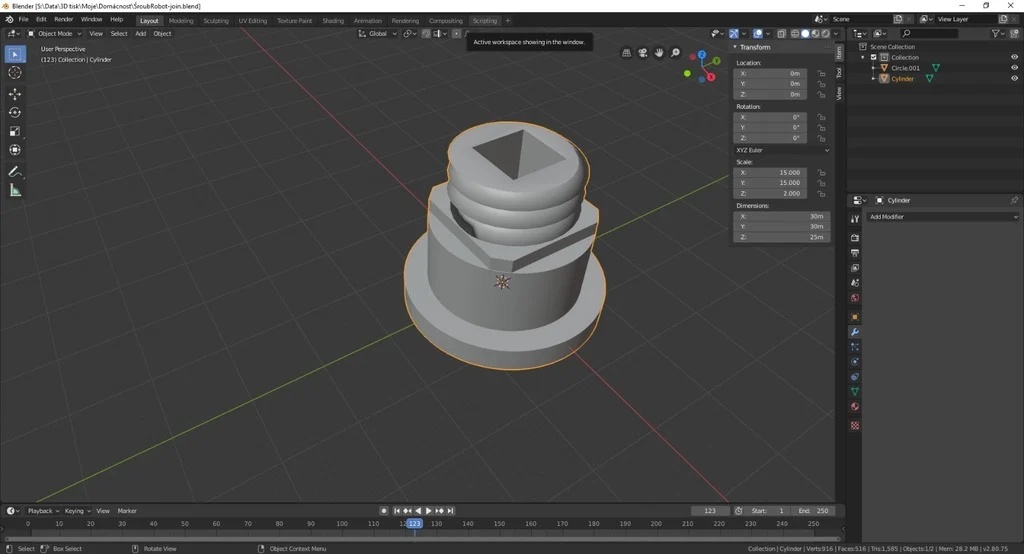1024x554 pixels.
Task: Switch to camera view icon
Action: 643,53
